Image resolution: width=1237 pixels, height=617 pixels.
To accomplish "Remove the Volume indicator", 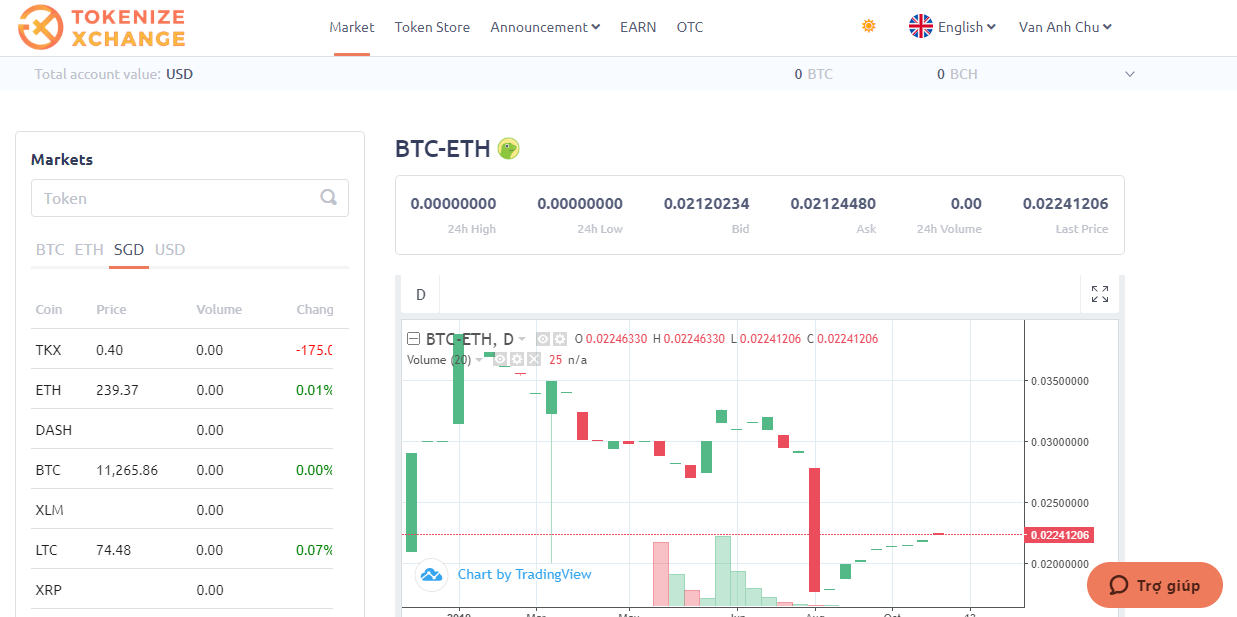I will point(534,359).
